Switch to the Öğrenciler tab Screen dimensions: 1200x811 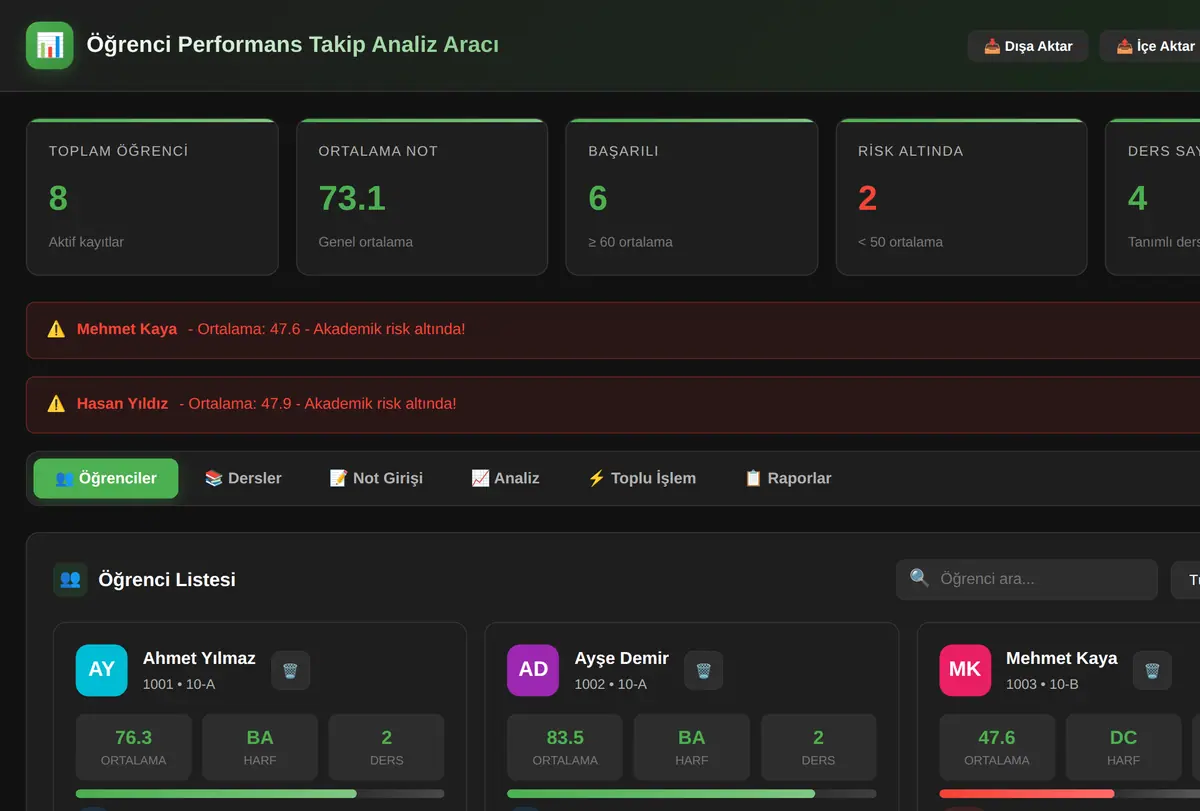click(x=106, y=478)
